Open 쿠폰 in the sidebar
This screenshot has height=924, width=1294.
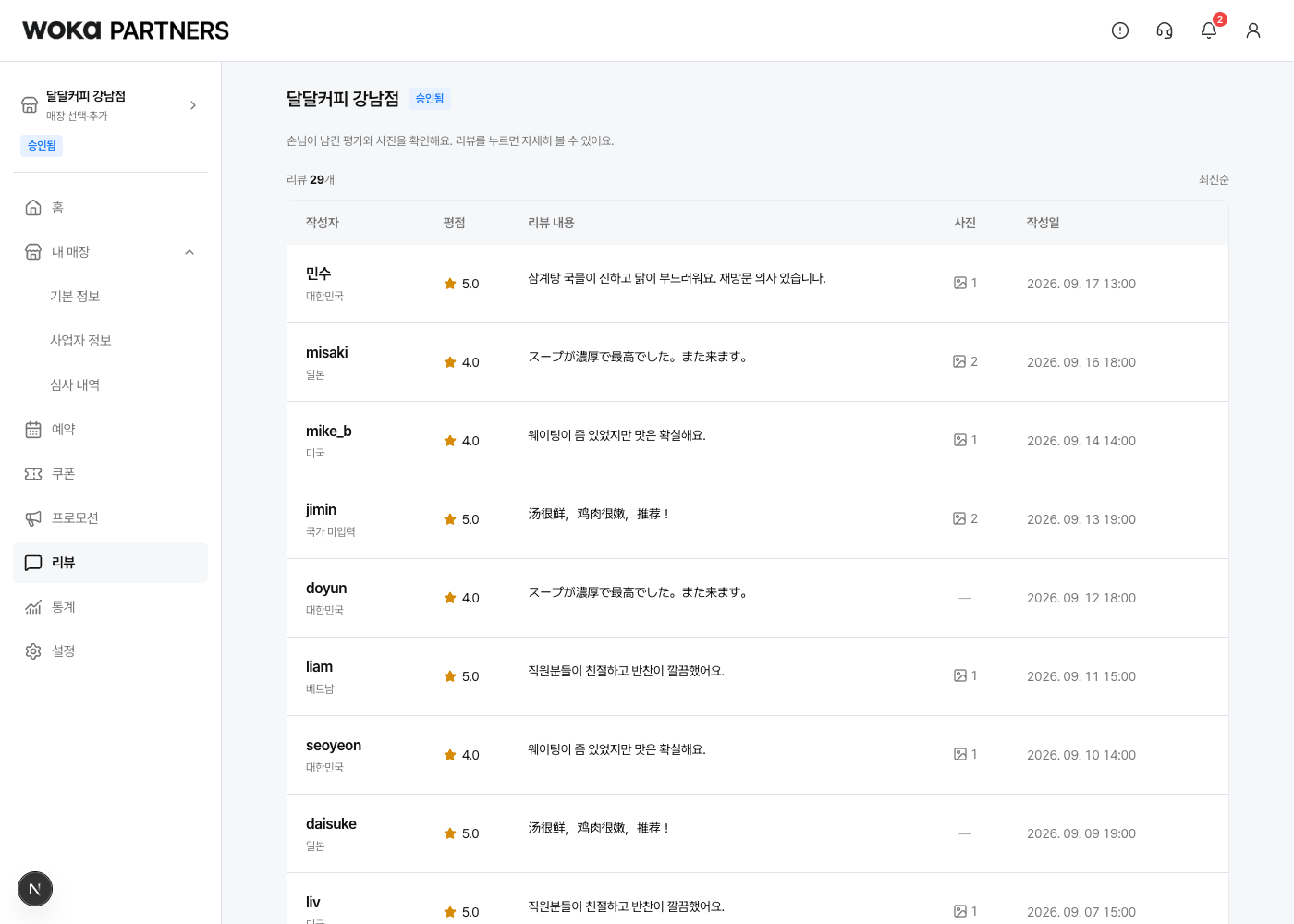[110, 474]
